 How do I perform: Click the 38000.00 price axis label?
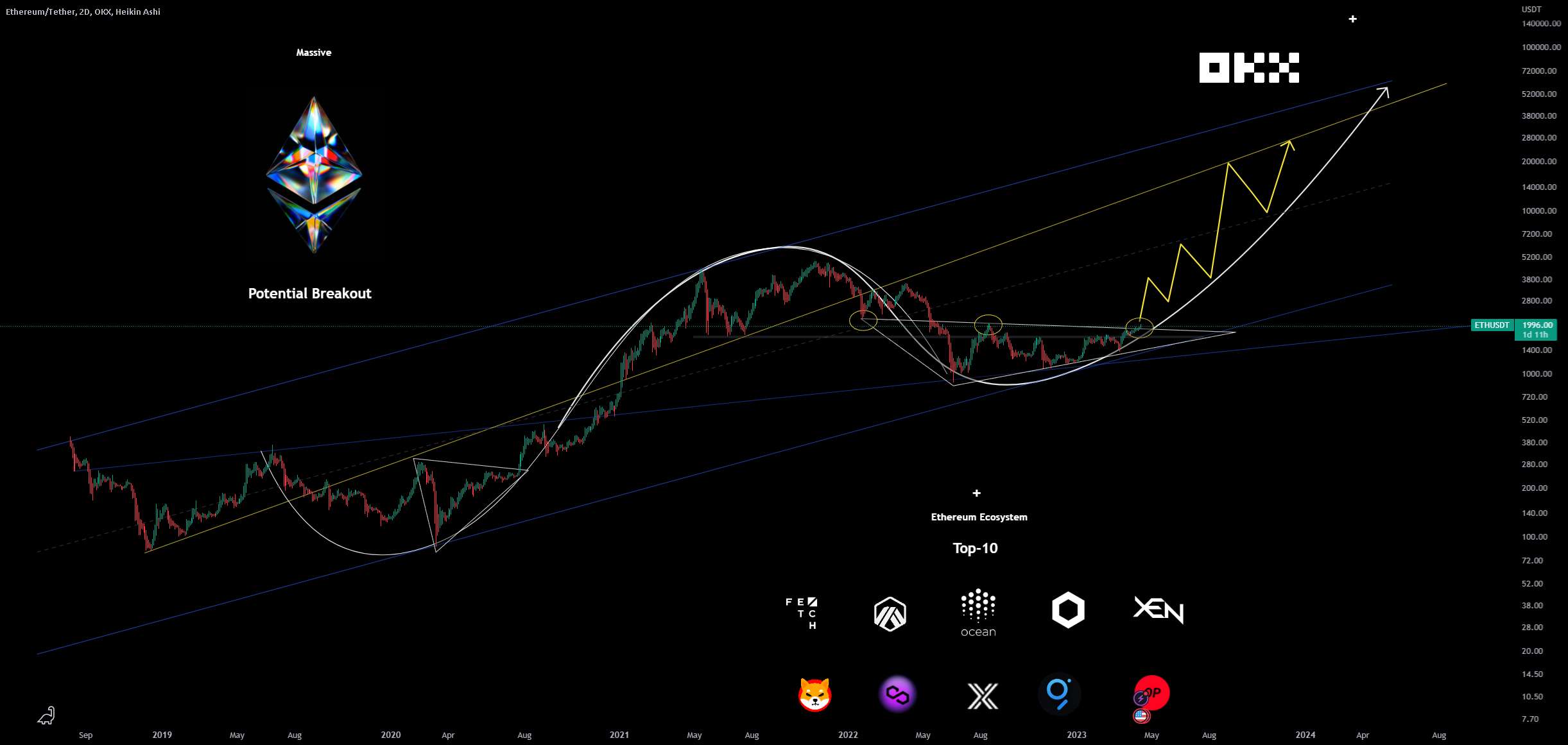point(1539,116)
